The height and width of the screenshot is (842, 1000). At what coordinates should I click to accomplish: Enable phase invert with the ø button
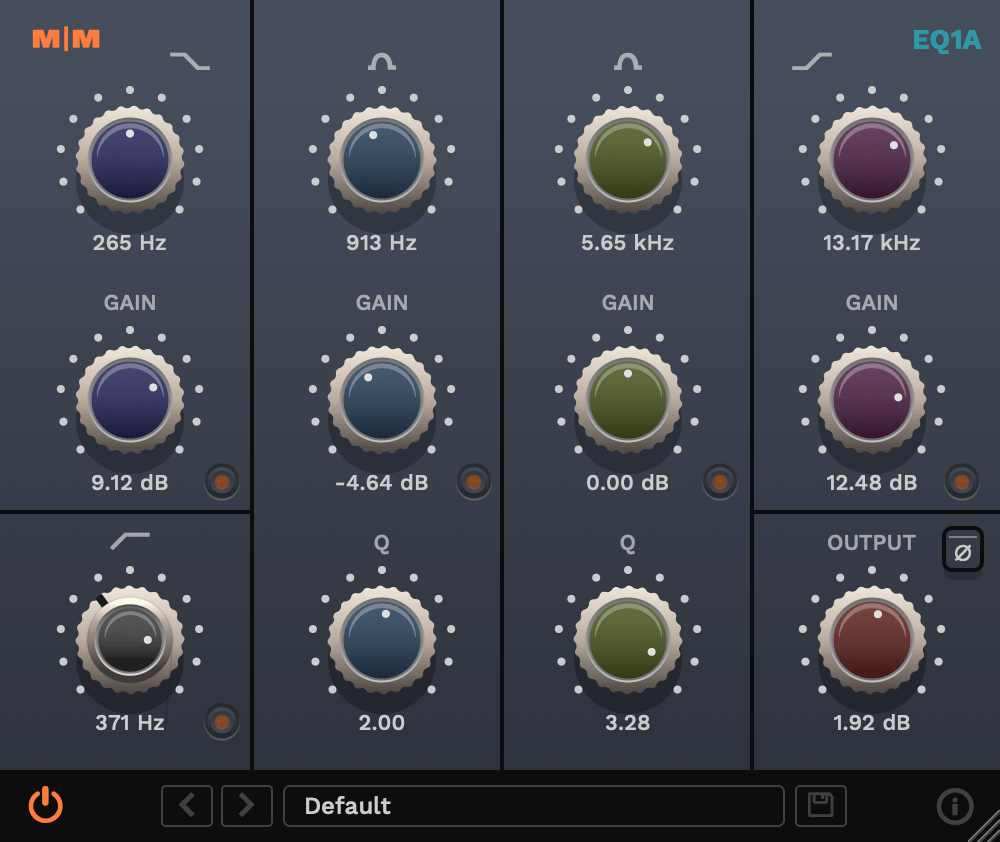[962, 549]
